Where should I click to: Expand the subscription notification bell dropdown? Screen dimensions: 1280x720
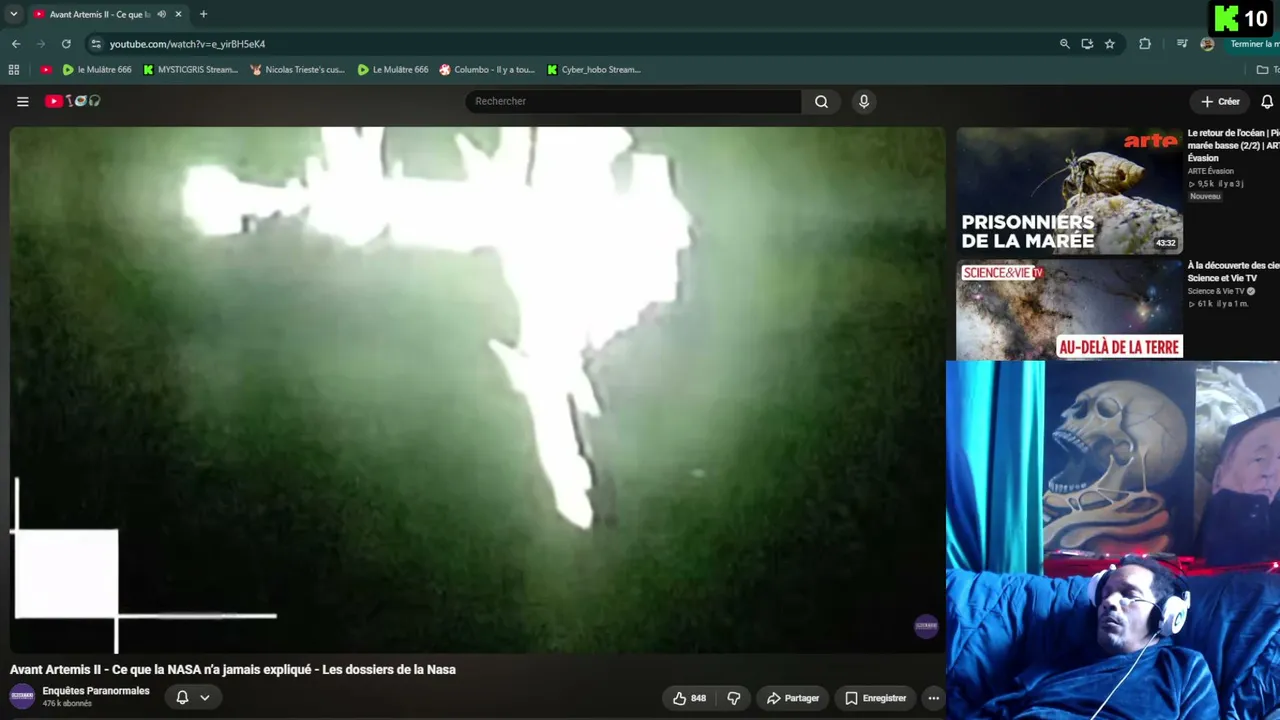[x=193, y=697]
